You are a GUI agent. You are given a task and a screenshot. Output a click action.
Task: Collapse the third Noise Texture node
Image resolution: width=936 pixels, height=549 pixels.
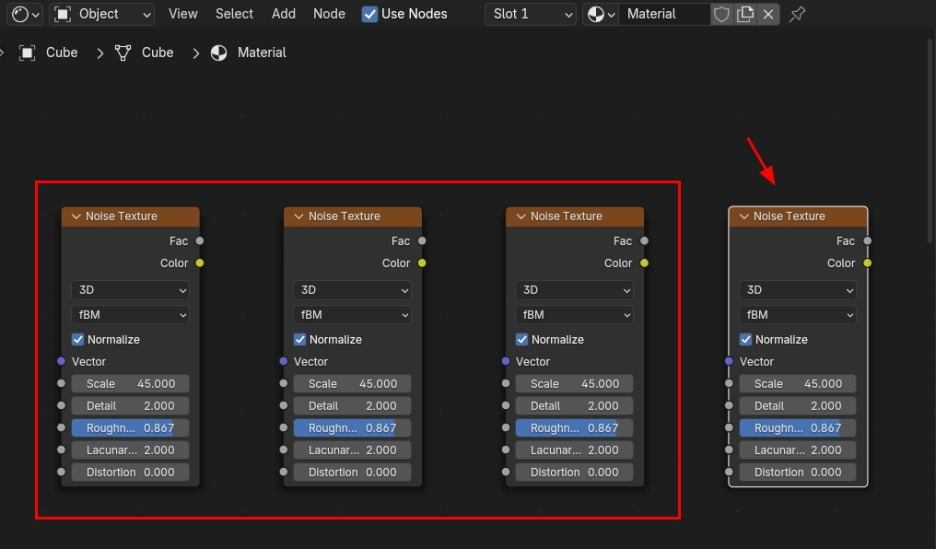point(521,216)
